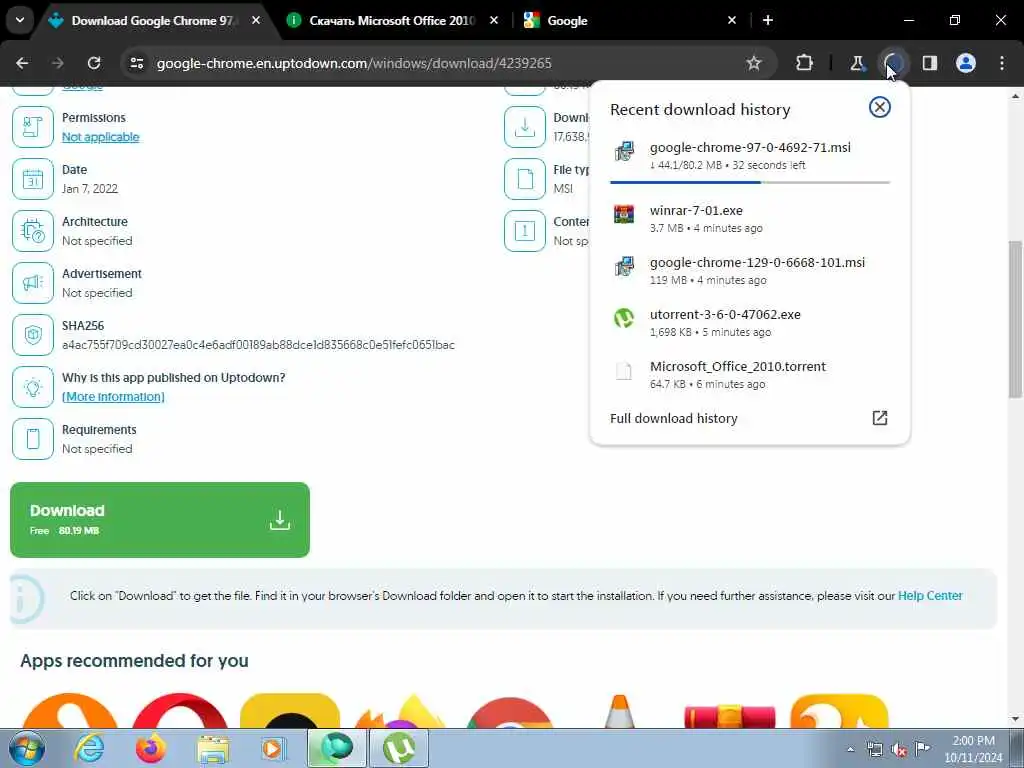
Task: Click the Advertisement megaphone icon
Action: pos(33,283)
